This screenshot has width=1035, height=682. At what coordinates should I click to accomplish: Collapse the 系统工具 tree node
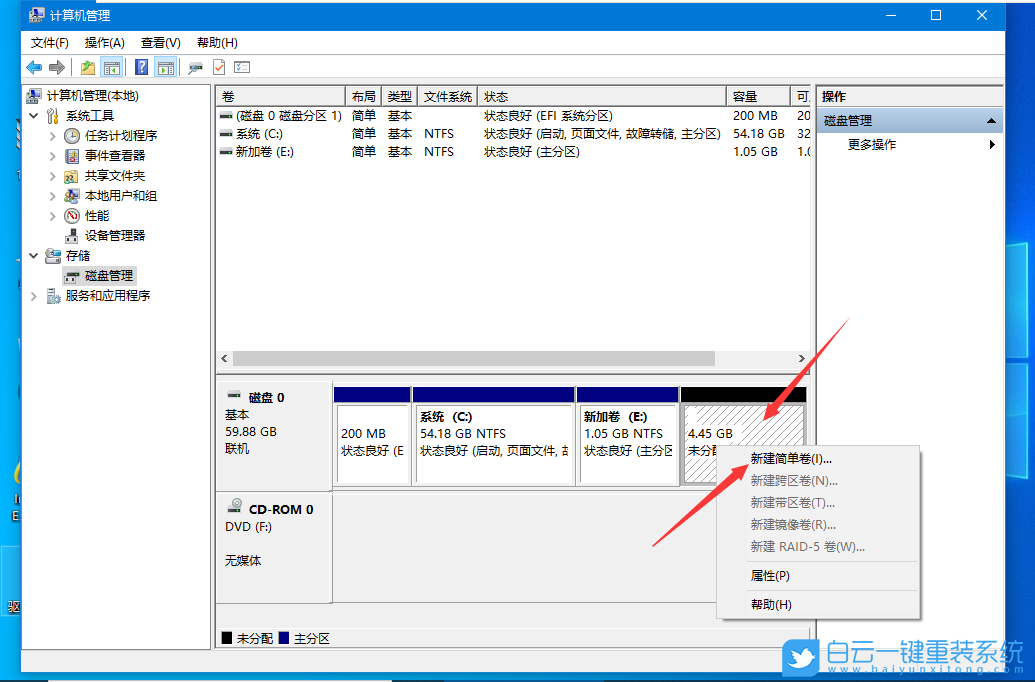(x=33, y=115)
